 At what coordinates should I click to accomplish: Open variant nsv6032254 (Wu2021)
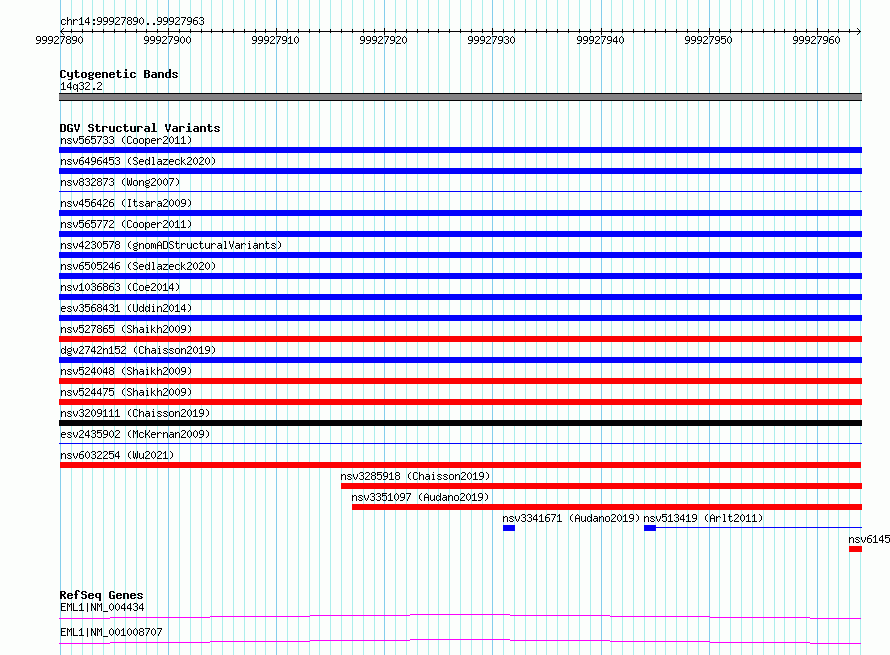(x=117, y=455)
